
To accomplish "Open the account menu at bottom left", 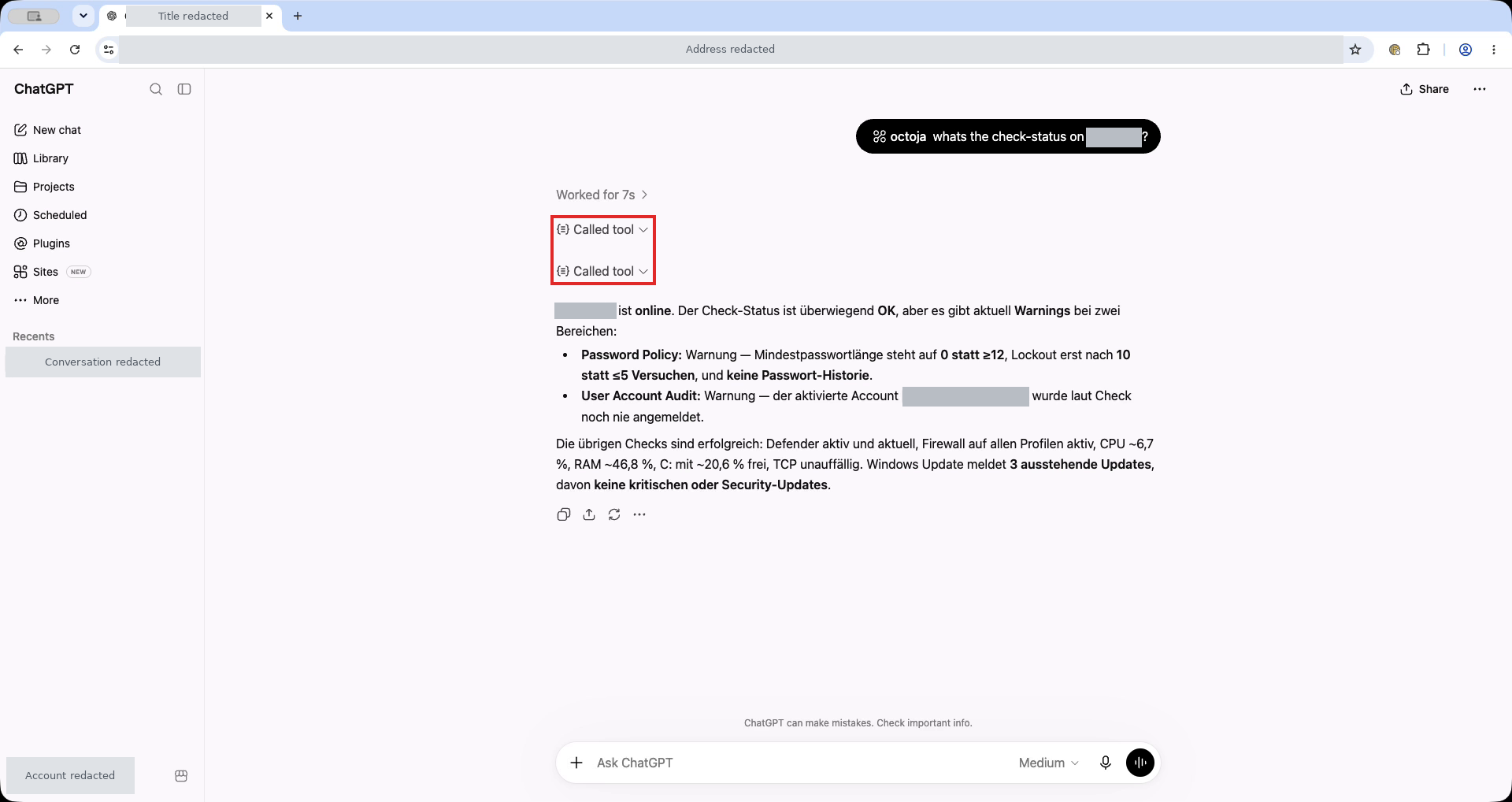I will click(71, 775).
